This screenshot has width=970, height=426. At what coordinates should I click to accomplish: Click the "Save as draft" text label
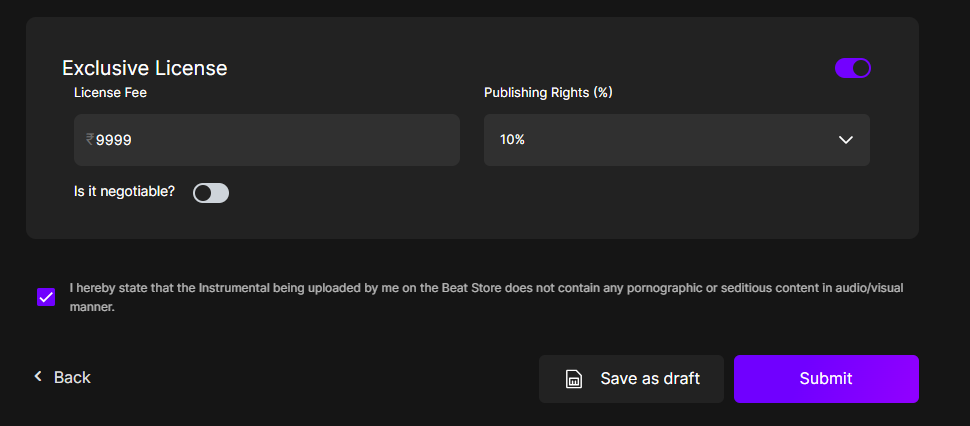[x=650, y=379]
